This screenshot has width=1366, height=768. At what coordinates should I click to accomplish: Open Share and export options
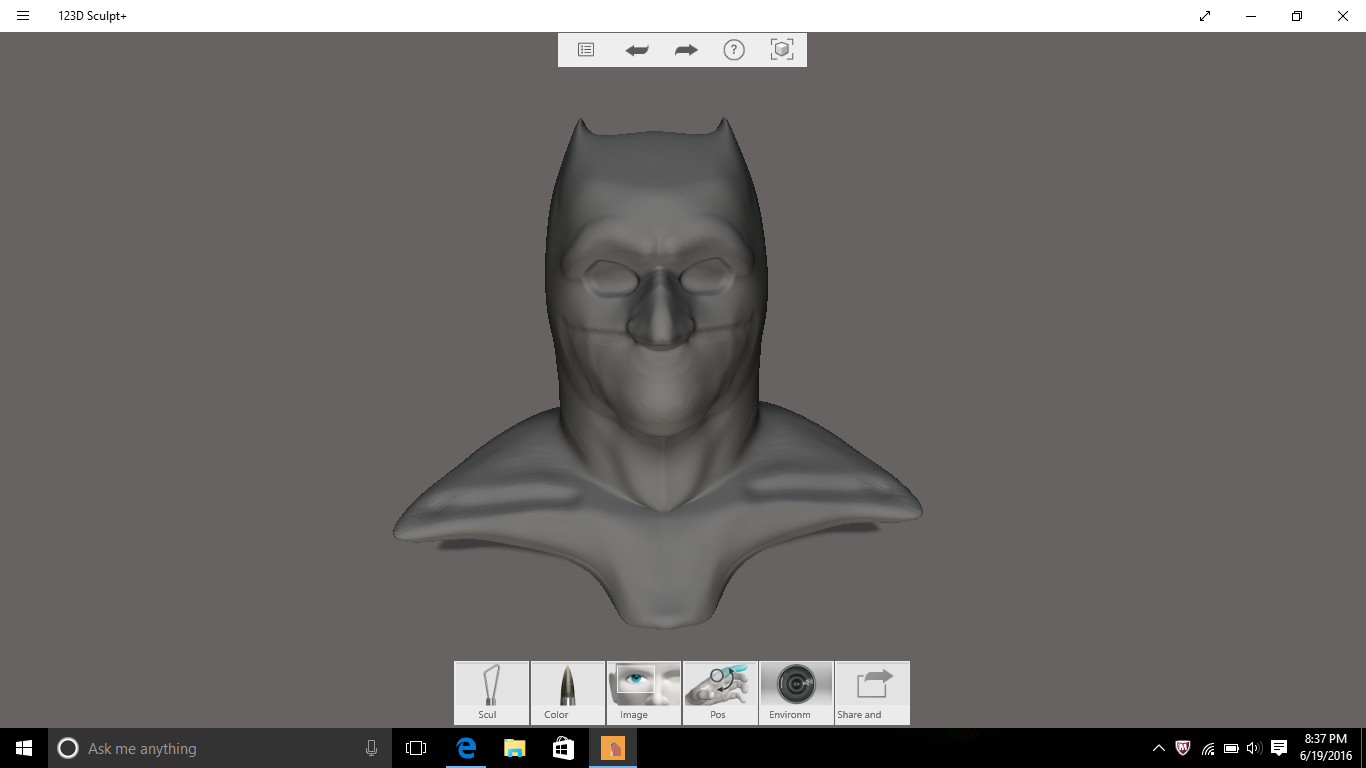(872, 693)
